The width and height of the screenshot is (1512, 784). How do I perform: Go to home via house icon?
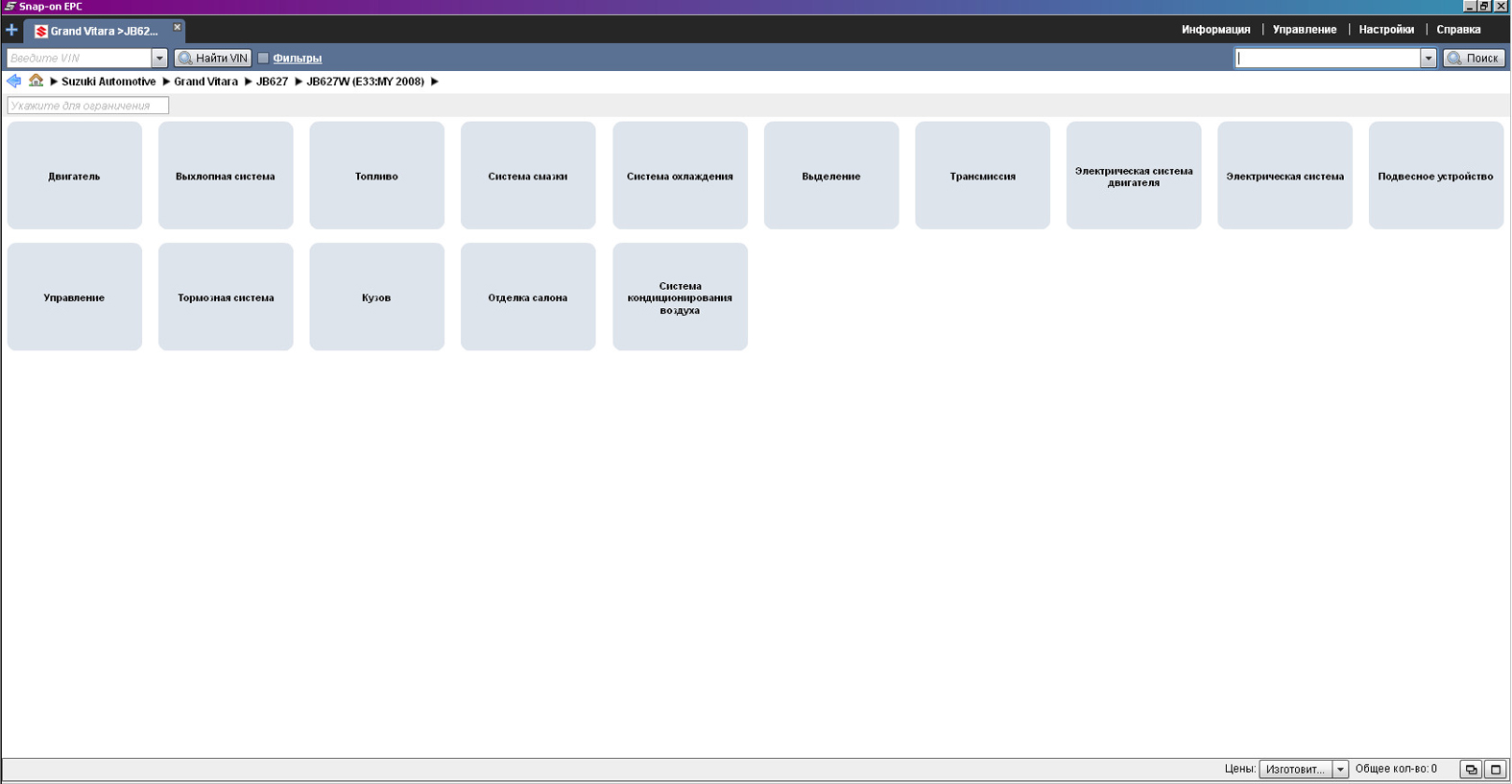tap(36, 81)
